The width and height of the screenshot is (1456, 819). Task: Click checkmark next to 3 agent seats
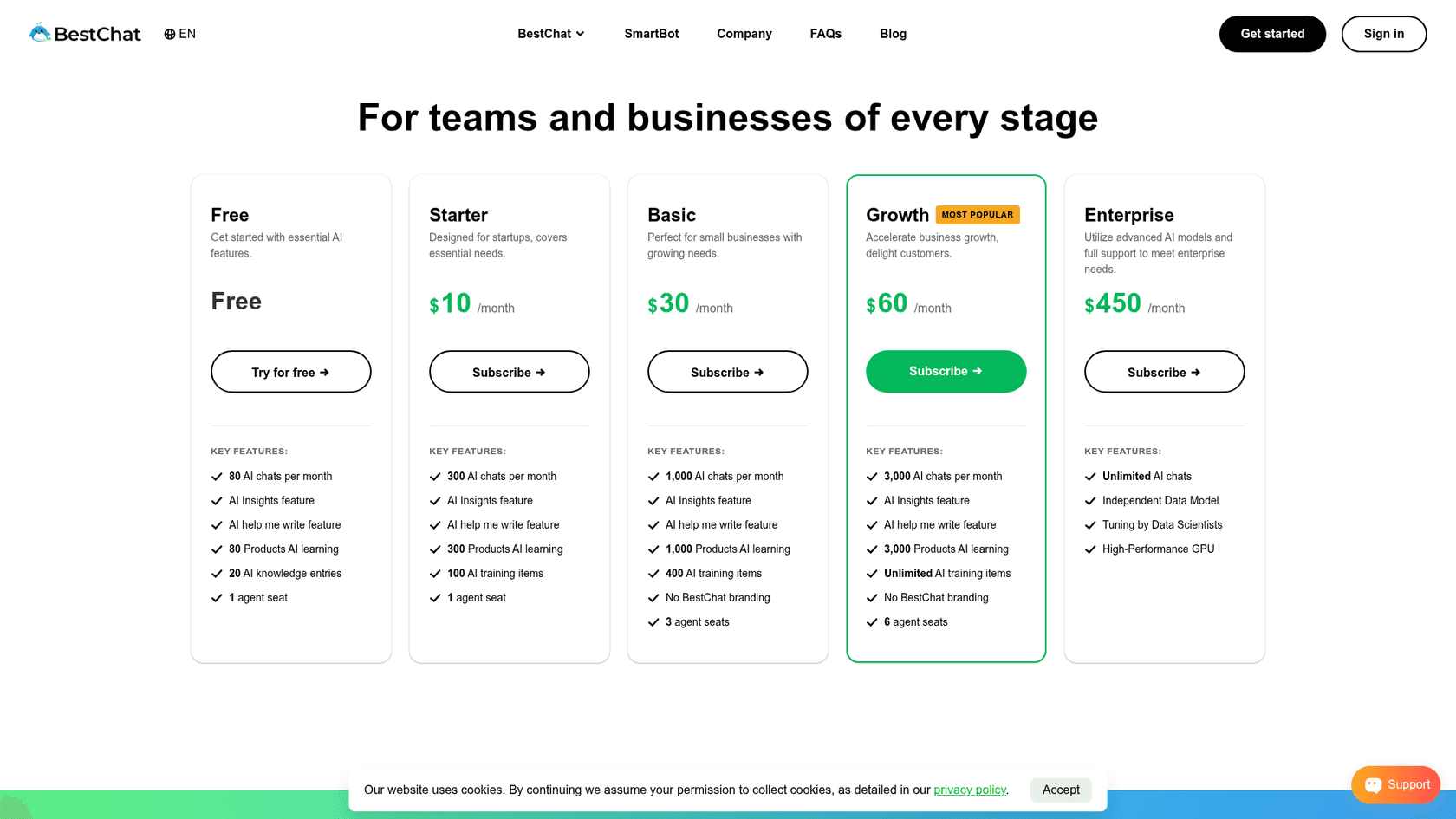tap(653, 622)
